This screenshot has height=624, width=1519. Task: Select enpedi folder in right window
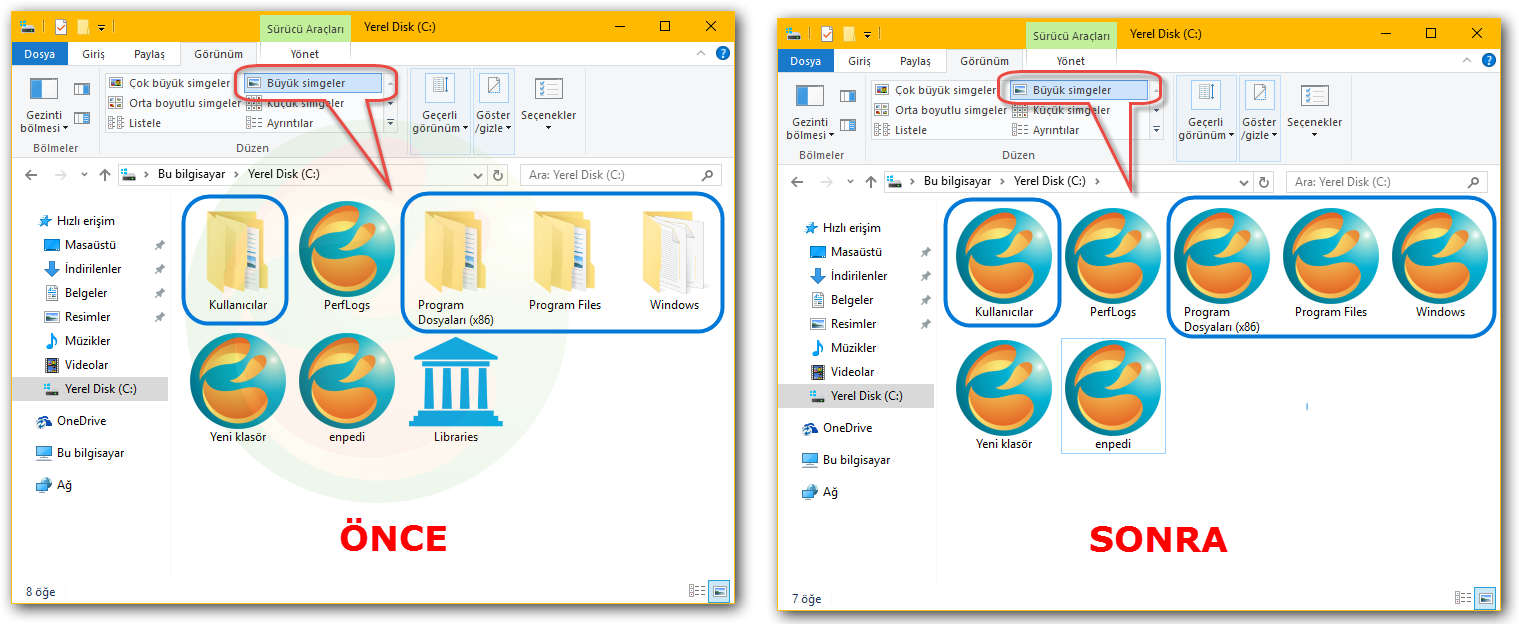tap(1113, 396)
